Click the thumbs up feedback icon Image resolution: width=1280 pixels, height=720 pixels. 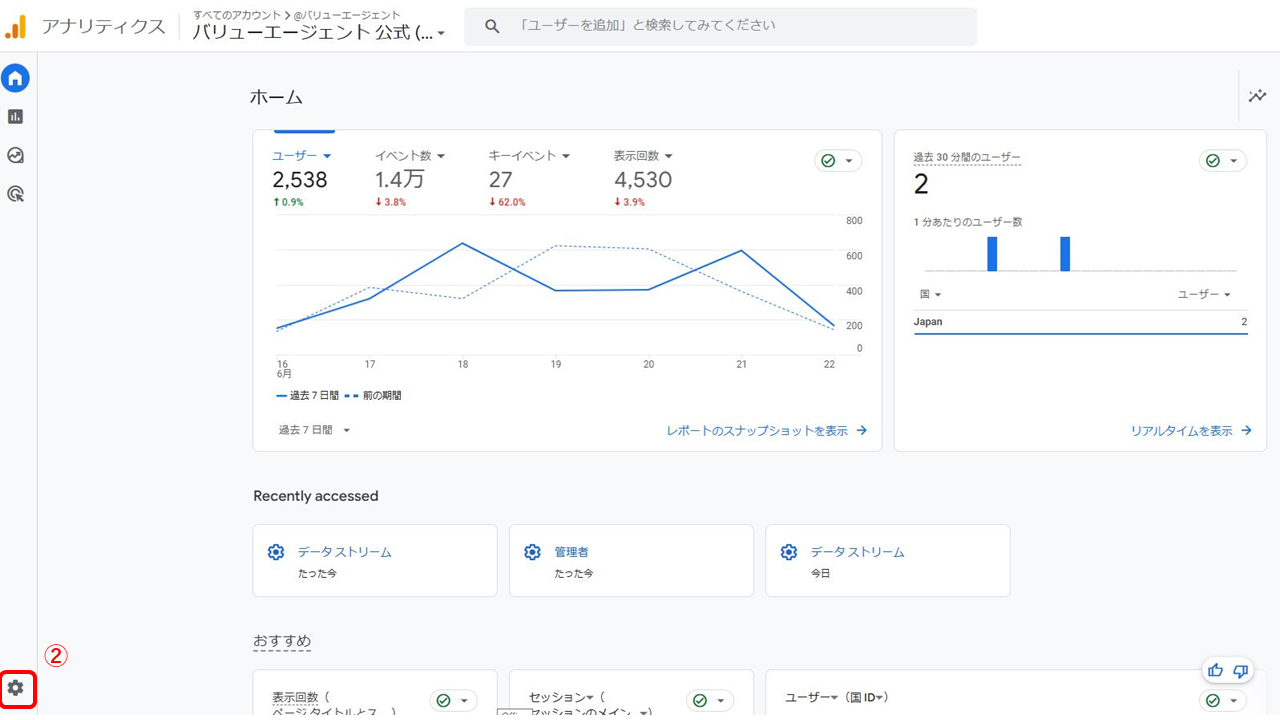pyautogui.click(x=1215, y=670)
